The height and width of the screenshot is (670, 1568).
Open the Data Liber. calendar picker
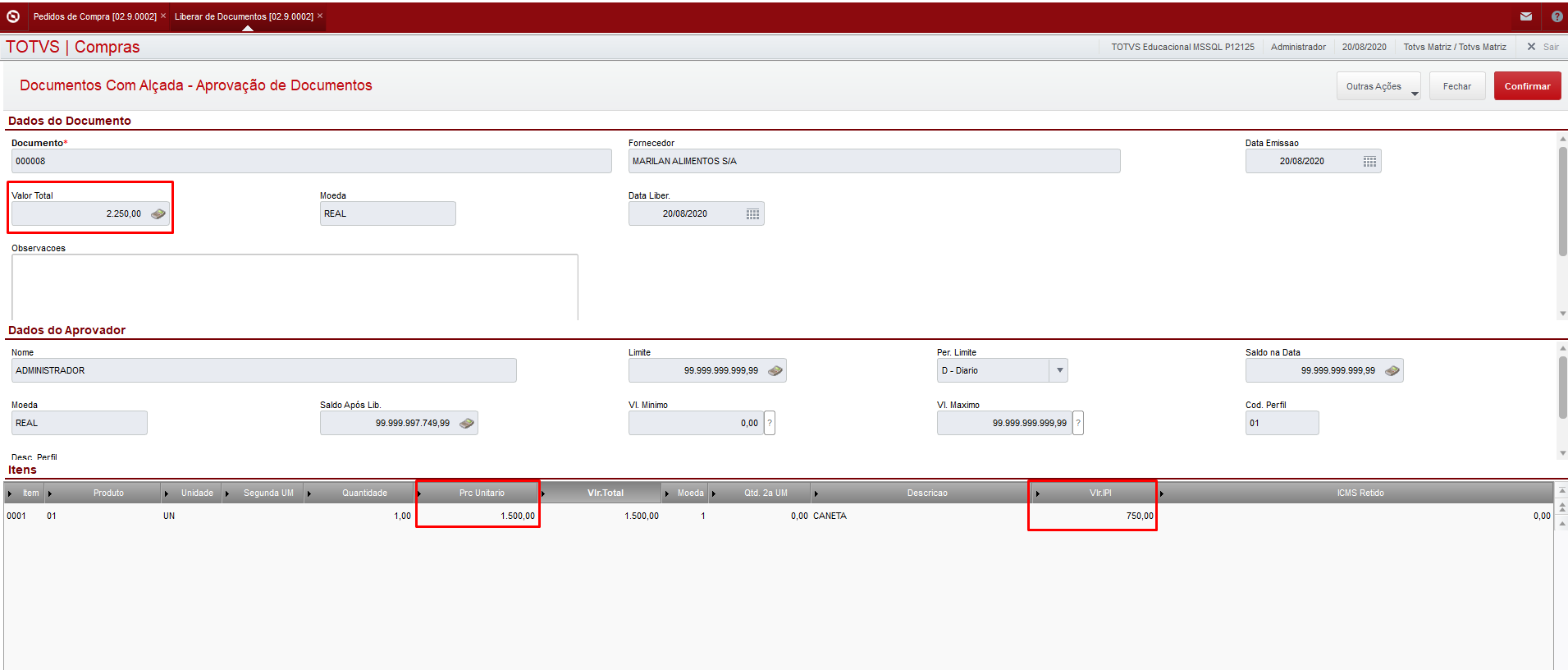point(752,213)
